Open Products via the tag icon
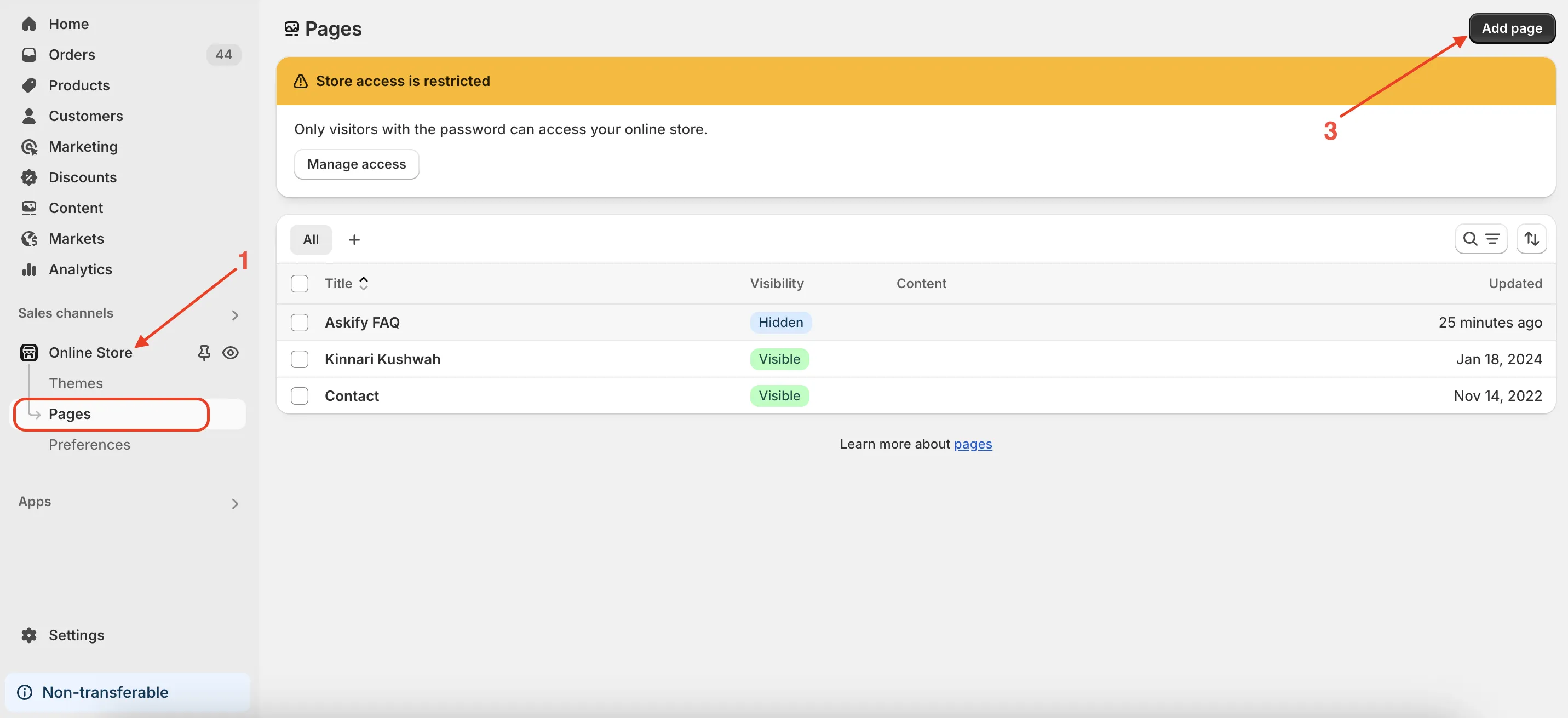 28,85
